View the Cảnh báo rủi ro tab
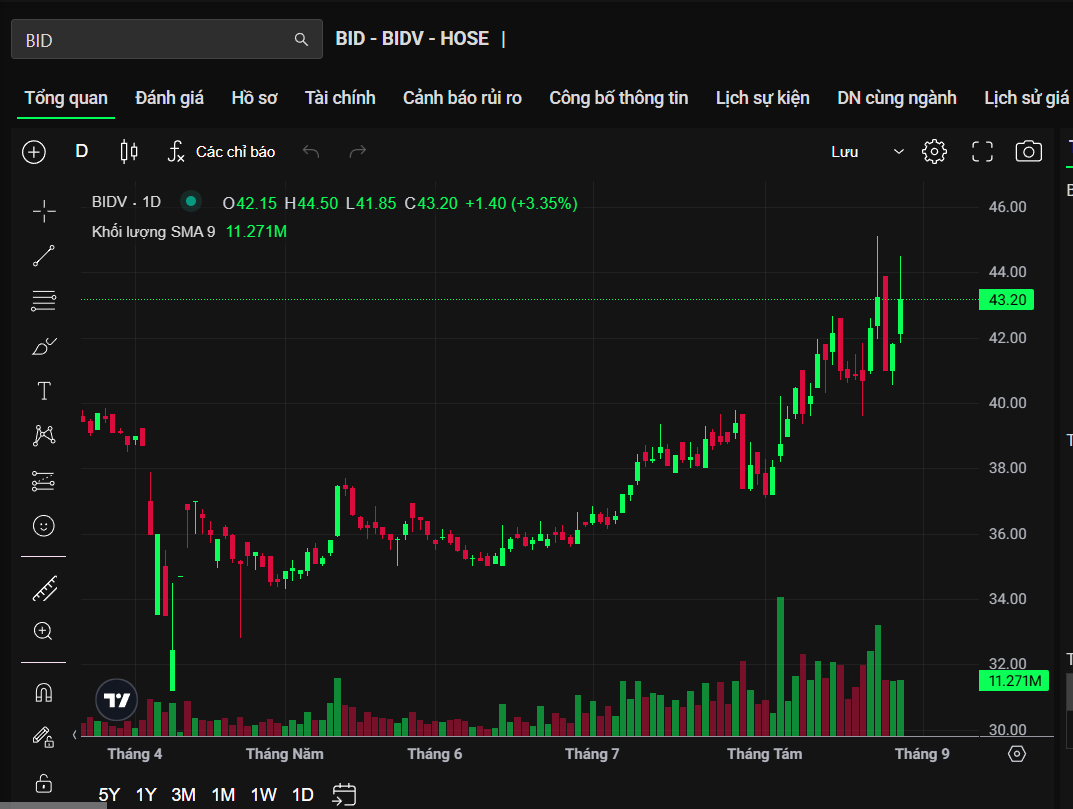 click(x=463, y=98)
